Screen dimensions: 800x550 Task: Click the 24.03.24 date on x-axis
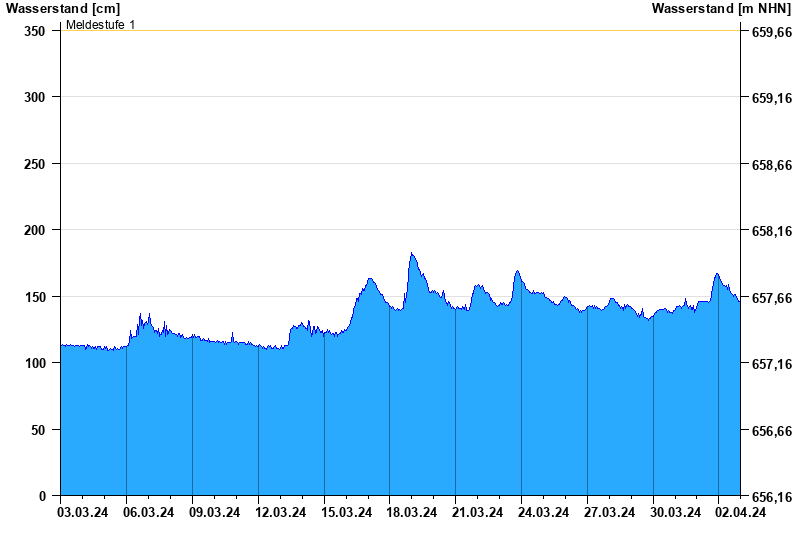[x=543, y=513]
